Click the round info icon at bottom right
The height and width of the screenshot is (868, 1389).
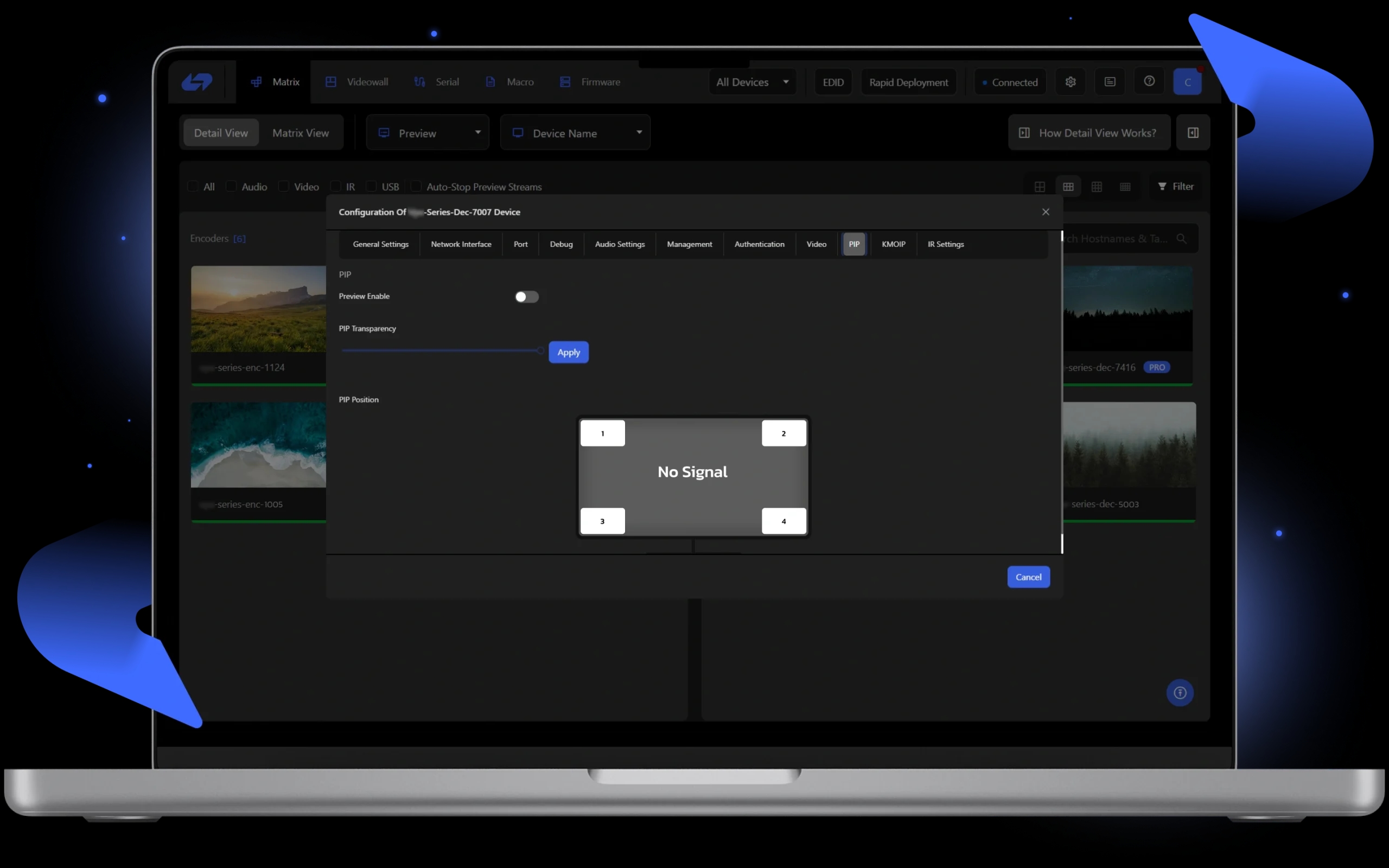coord(1180,693)
